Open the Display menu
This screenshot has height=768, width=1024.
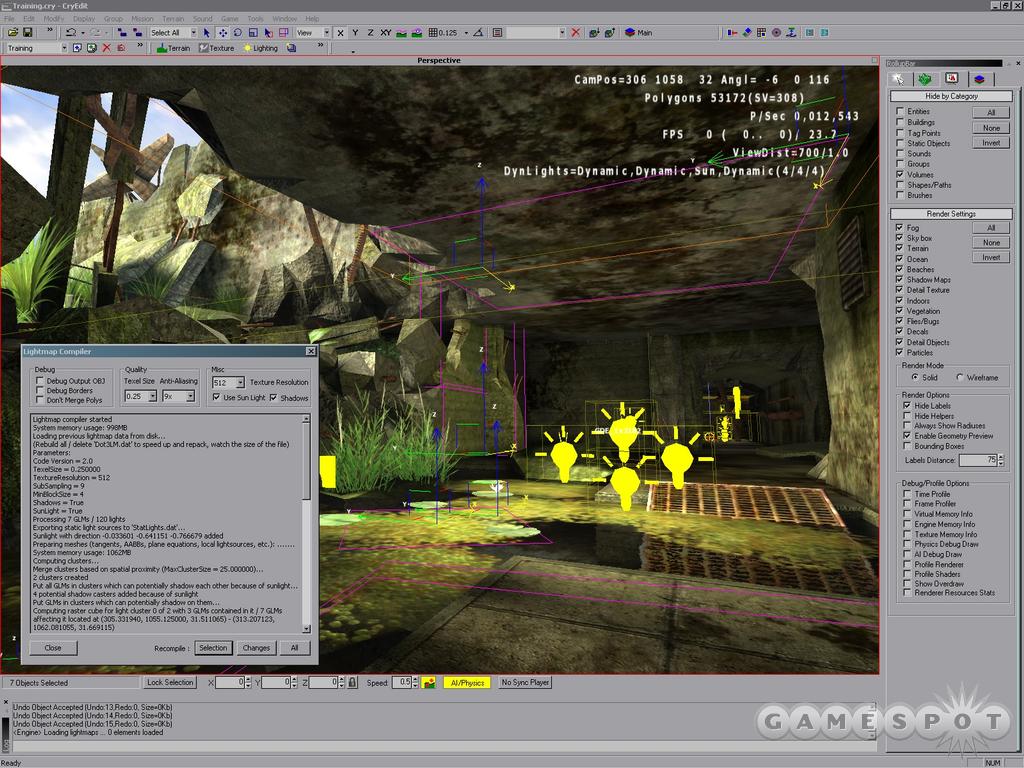click(84, 19)
